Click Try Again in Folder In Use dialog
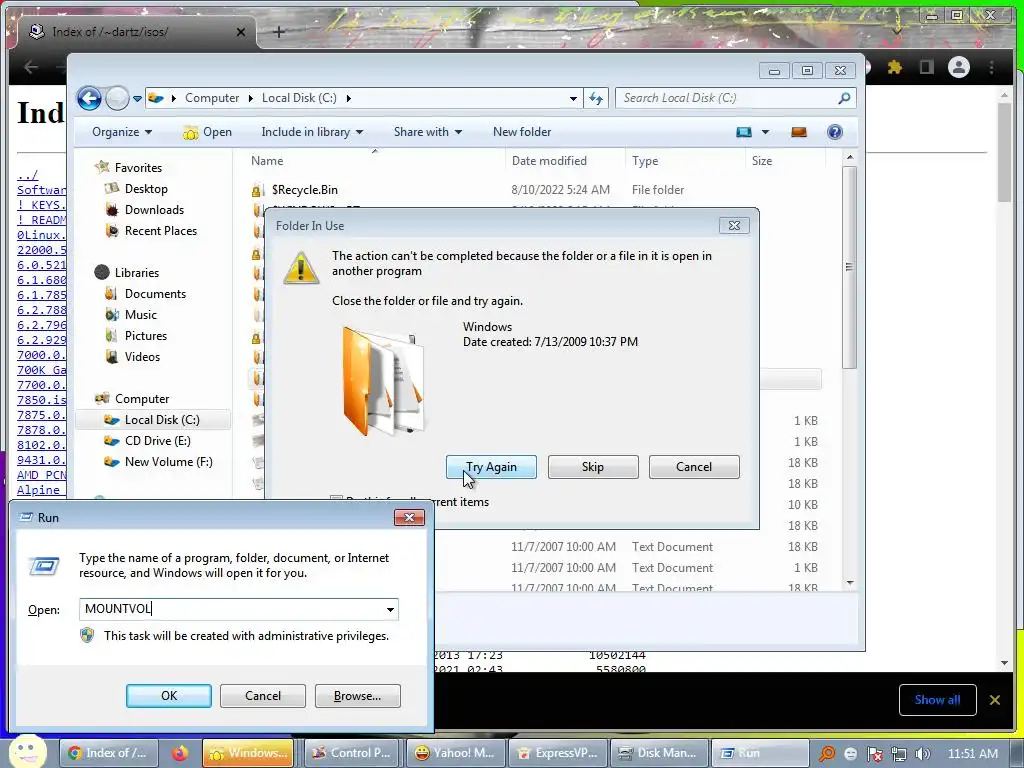 pyautogui.click(x=491, y=467)
